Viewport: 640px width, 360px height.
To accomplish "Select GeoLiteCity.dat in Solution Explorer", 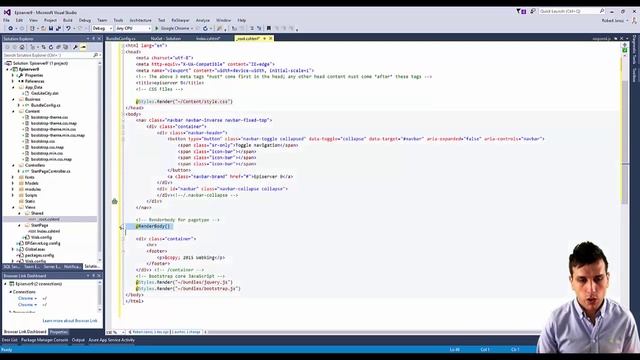I will click(x=45, y=93).
